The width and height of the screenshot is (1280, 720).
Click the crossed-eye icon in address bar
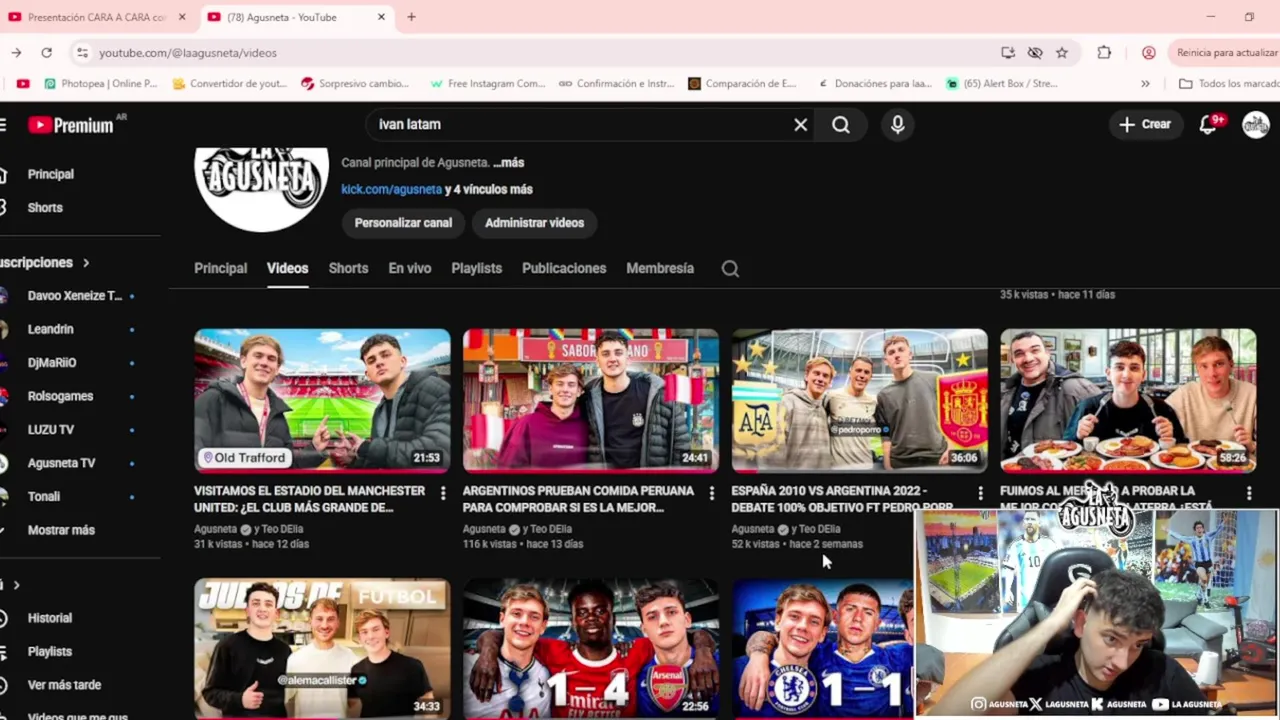pos(1035,53)
